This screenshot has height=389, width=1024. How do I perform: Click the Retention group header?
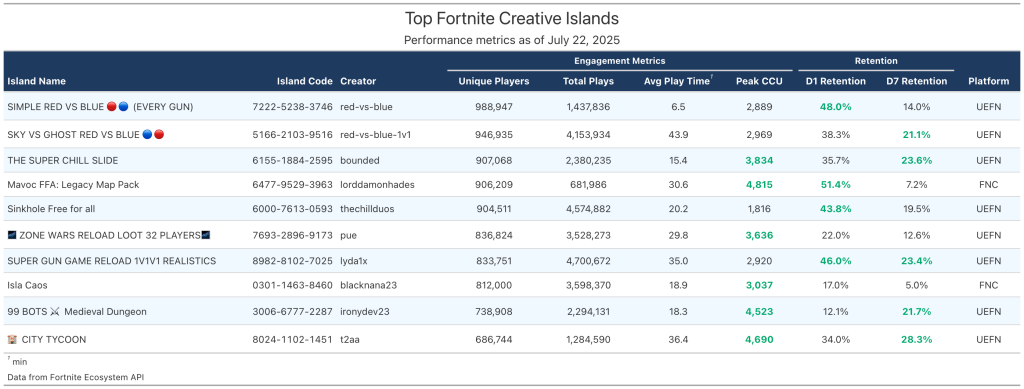(x=876, y=61)
